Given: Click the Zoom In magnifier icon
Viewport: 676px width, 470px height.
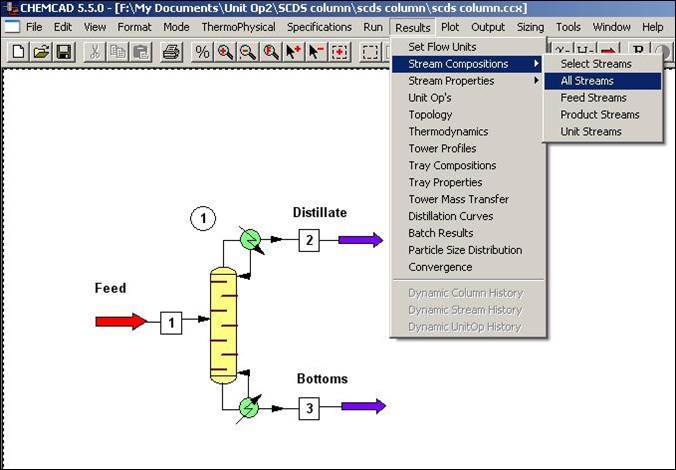Looking at the screenshot, I should tap(225, 52).
